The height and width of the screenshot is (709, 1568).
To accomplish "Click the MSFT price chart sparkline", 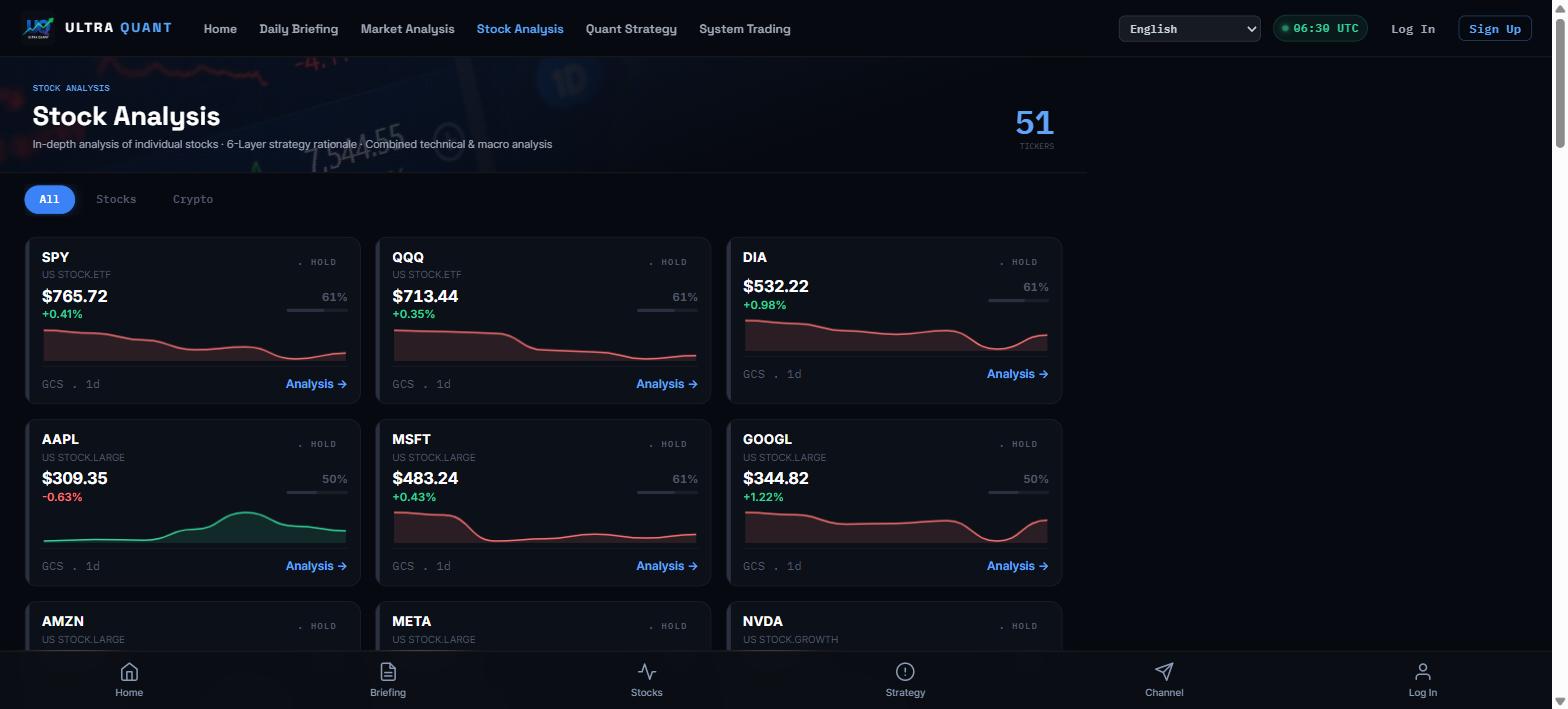I will click(x=545, y=527).
